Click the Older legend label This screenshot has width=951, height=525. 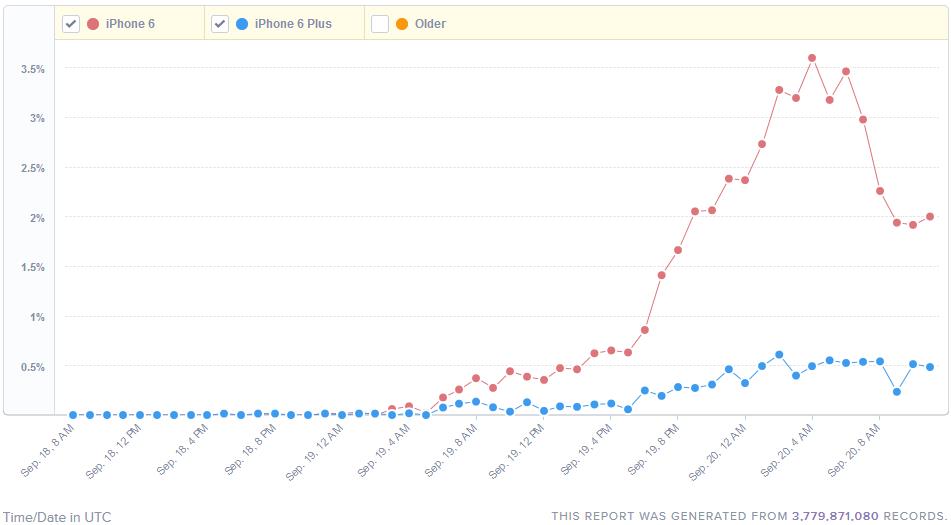pyautogui.click(x=430, y=24)
